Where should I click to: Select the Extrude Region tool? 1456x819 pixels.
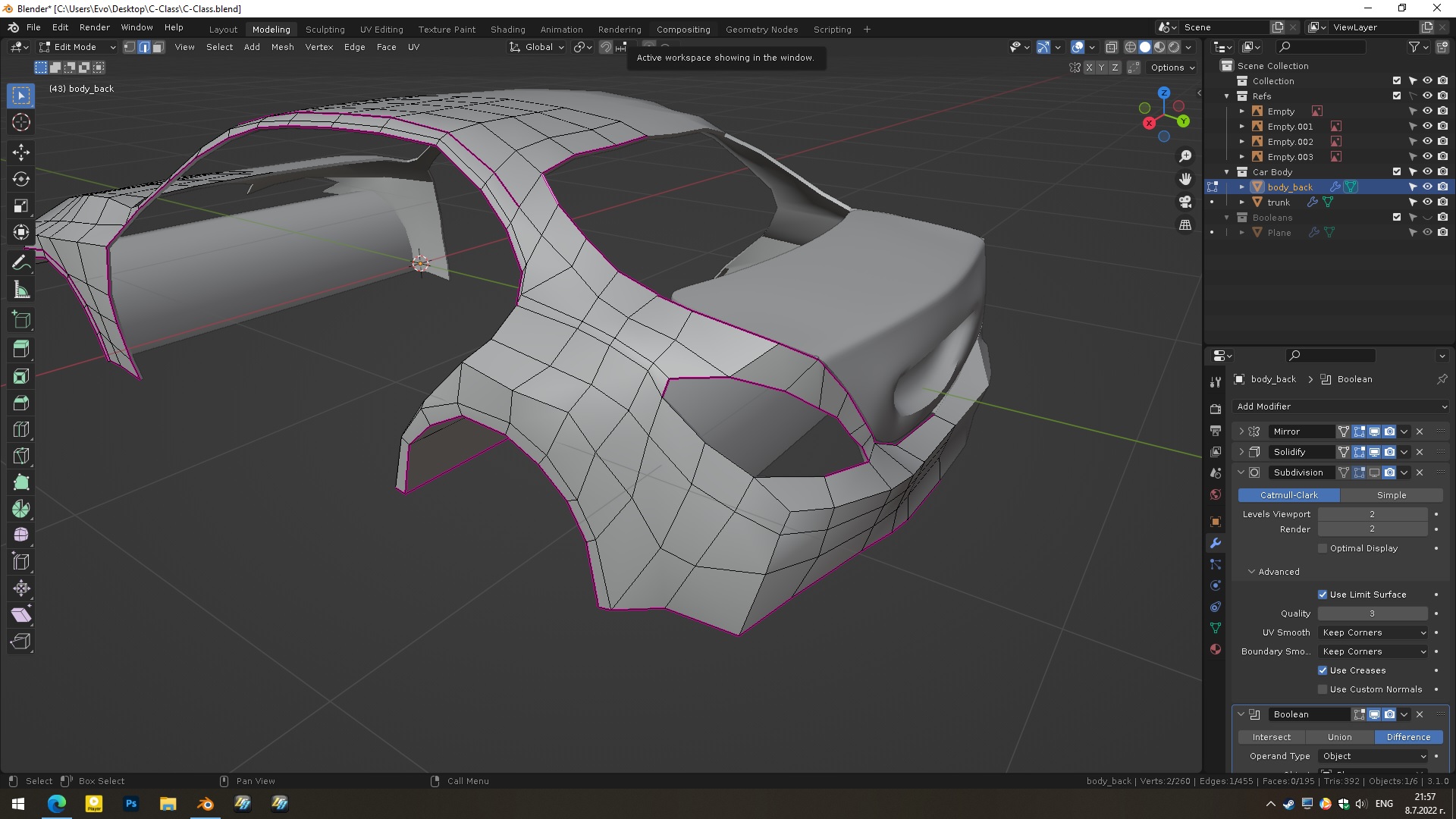click(x=21, y=349)
